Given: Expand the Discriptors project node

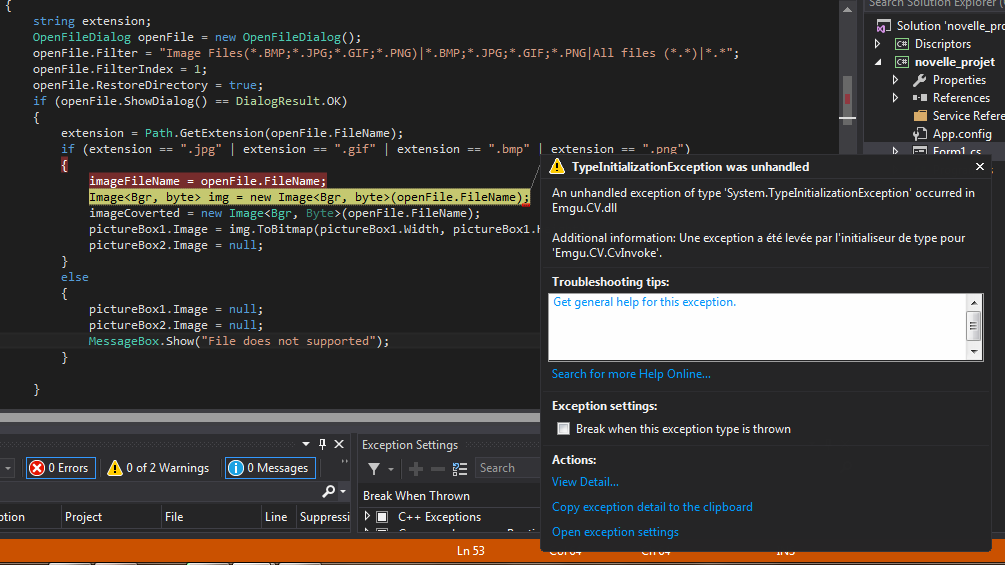Looking at the screenshot, I should pos(878,44).
